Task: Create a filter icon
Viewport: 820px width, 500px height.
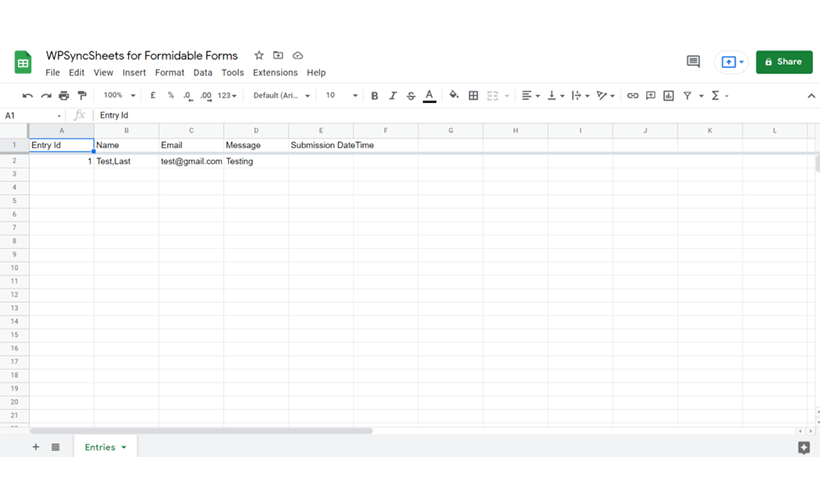Action: [x=687, y=96]
